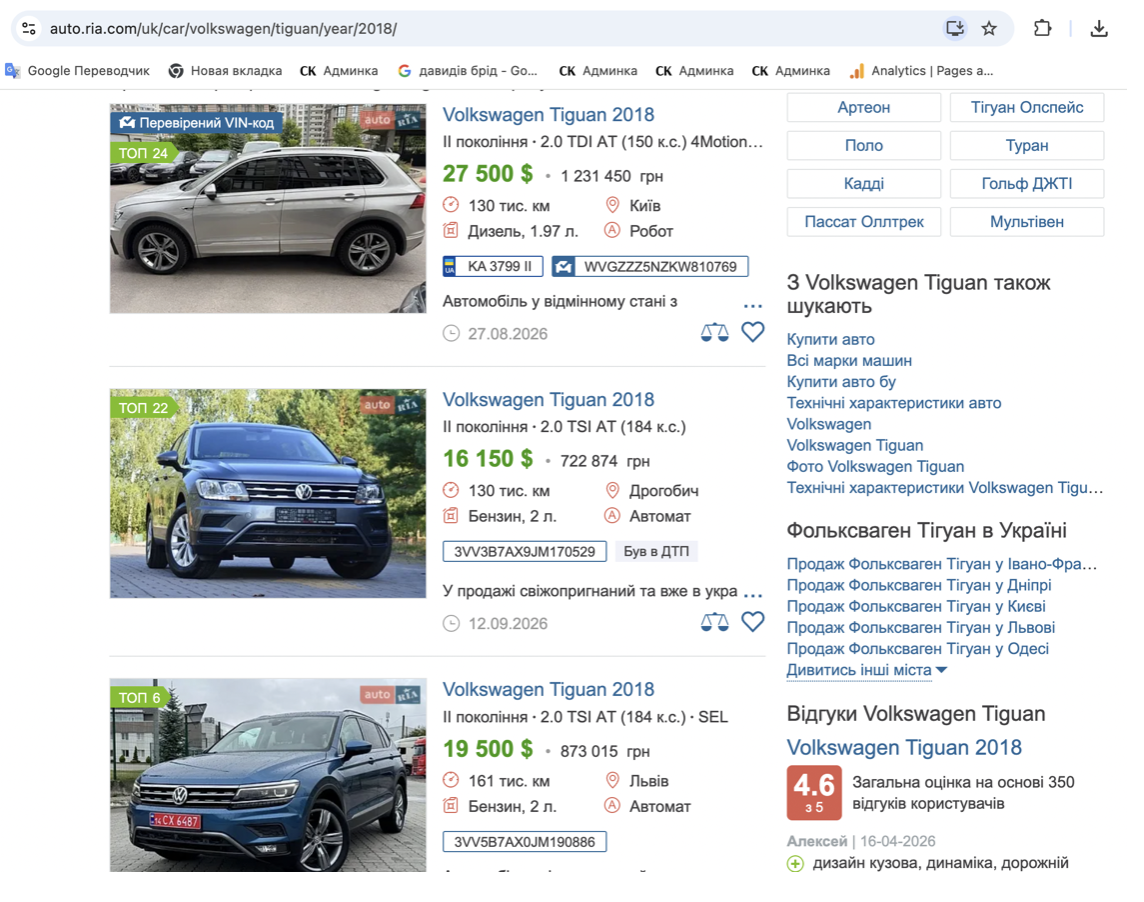The image size is (1144, 902).
Task: Expand description of the Київ Tiguan listing
Action: pyautogui.click(x=753, y=305)
